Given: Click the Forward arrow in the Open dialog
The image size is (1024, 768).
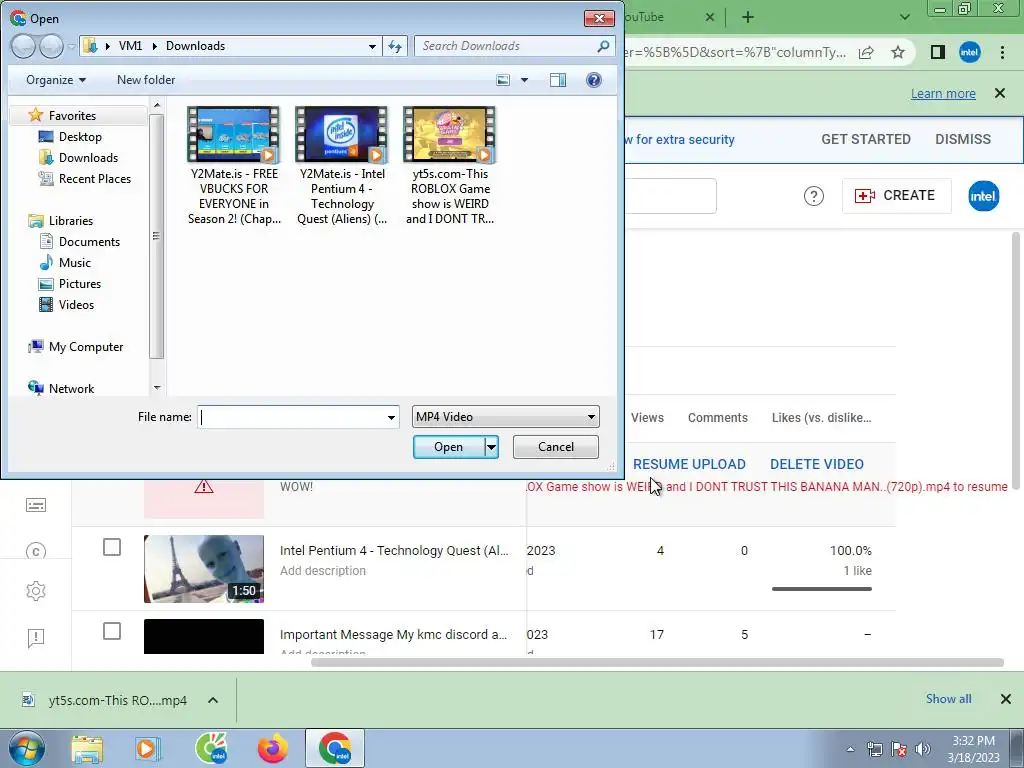Looking at the screenshot, I should pos(52,46).
